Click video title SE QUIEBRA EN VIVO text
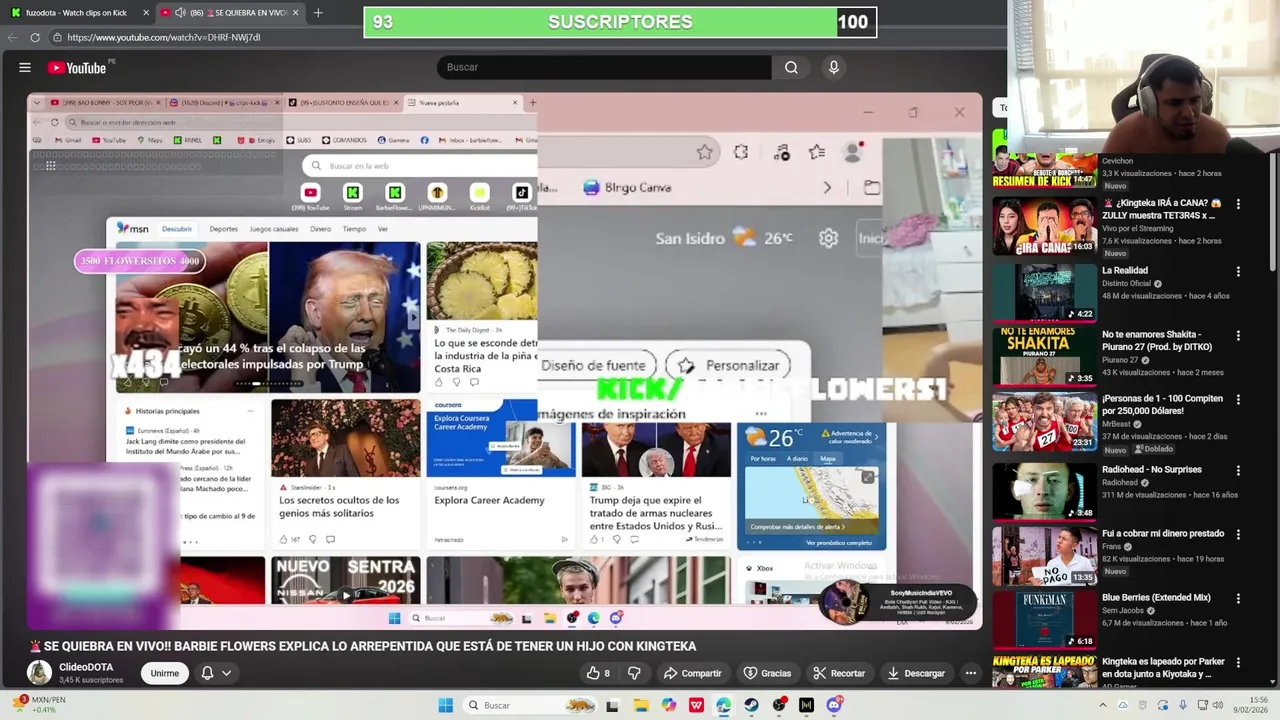1280x720 pixels. tap(370, 646)
